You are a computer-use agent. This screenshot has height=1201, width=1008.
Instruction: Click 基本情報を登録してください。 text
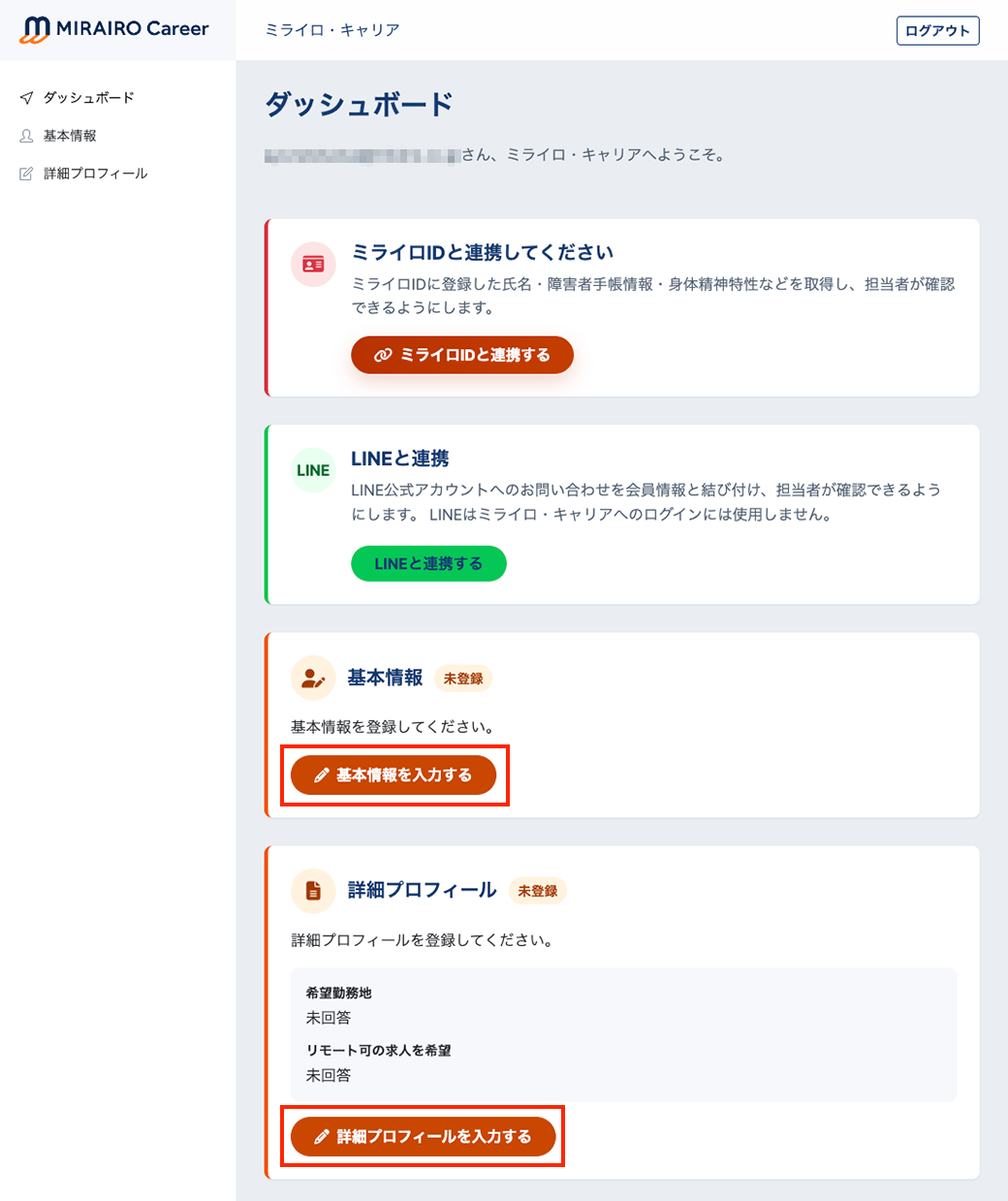[394, 727]
